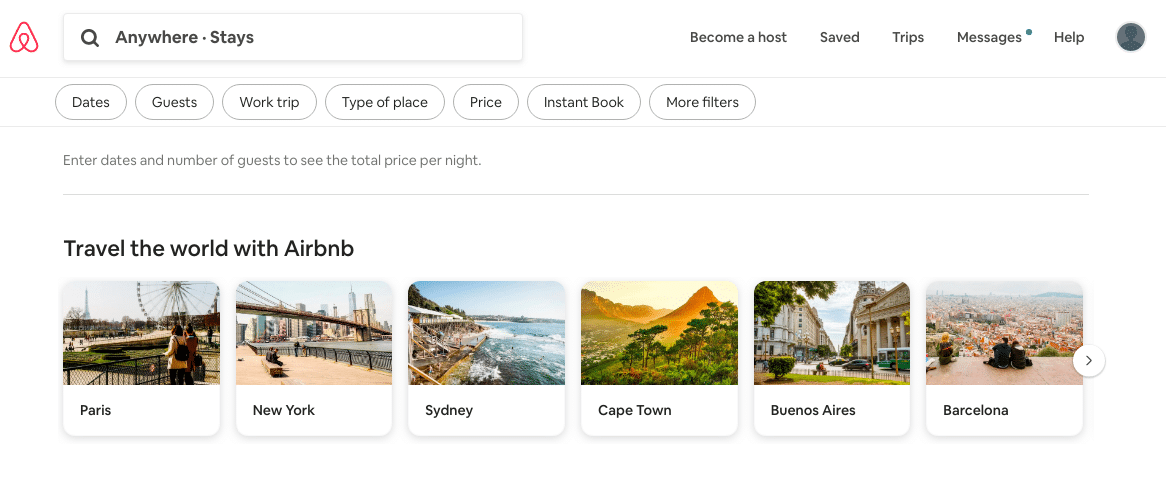Click the Anywhere · Stays search field
This screenshot has height=495, width=1166.
coord(293,37)
